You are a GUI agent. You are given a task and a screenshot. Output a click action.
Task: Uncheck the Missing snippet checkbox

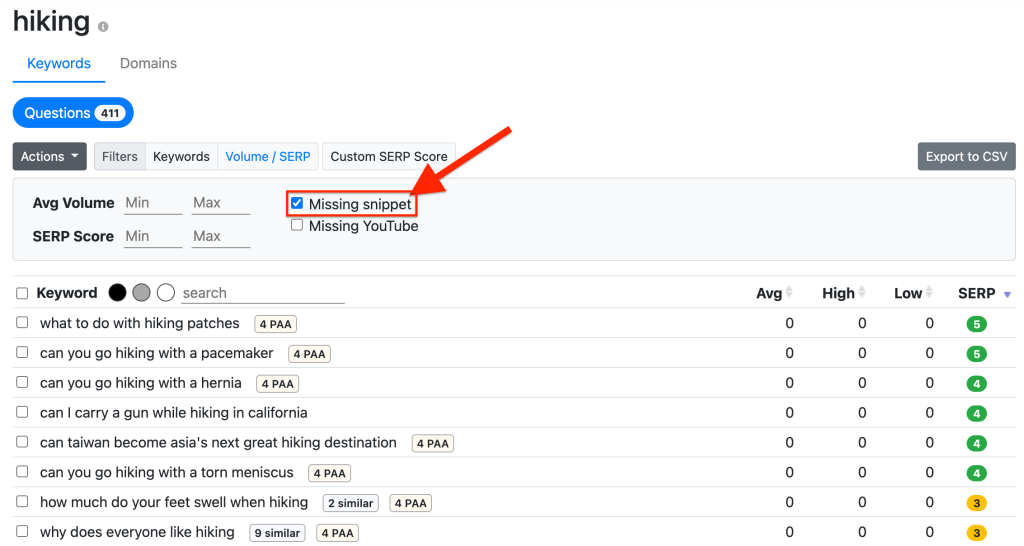click(297, 203)
